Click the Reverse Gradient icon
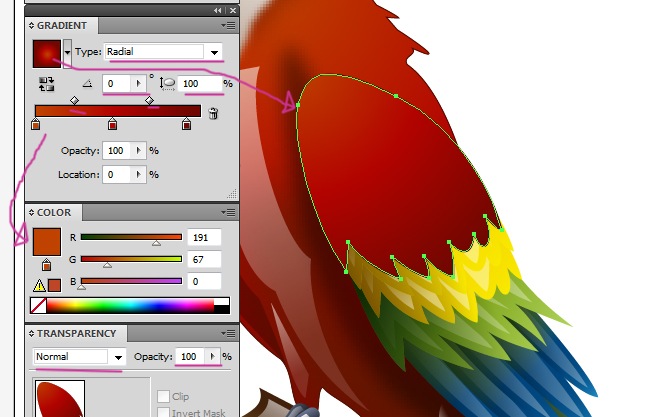Image resolution: width=650 pixels, height=417 pixels. [45, 85]
